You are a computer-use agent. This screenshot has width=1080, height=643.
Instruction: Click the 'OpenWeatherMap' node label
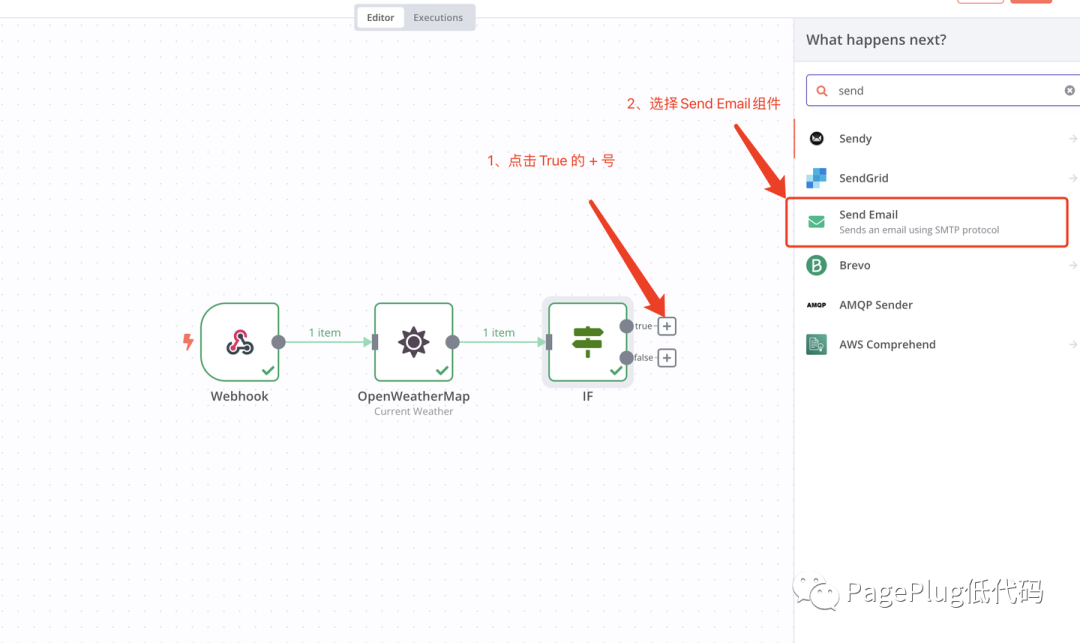(x=413, y=397)
